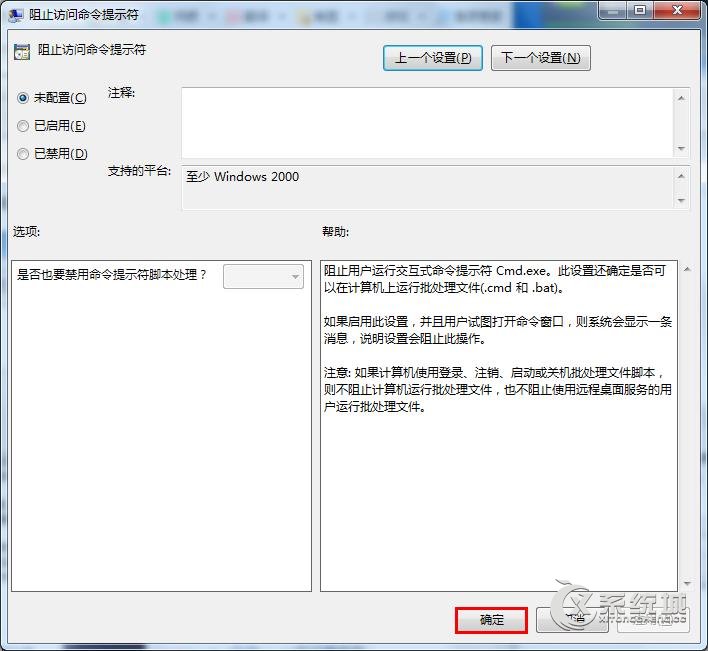Open the command prompt script processing dropdown
Viewport: 708px width, 651px height.
pyautogui.click(x=263, y=276)
